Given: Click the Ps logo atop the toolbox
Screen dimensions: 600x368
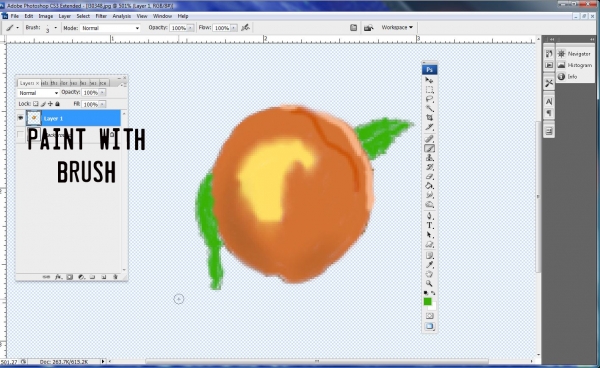Looking at the screenshot, I should [x=429, y=70].
